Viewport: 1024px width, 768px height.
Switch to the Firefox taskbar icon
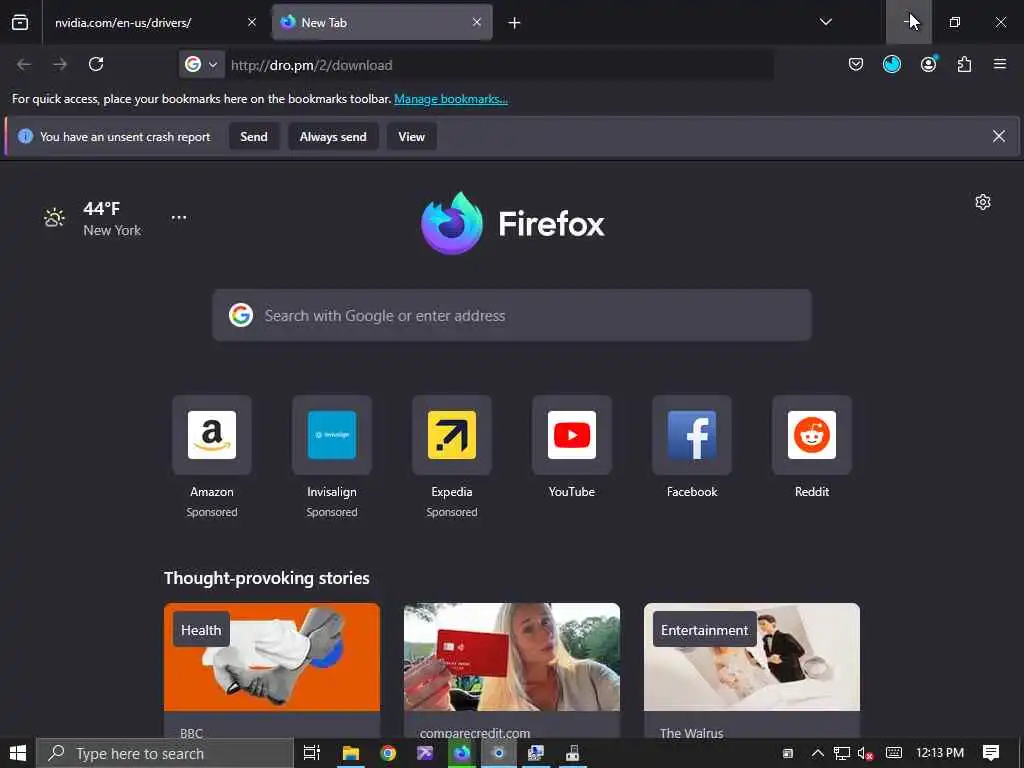(462, 753)
